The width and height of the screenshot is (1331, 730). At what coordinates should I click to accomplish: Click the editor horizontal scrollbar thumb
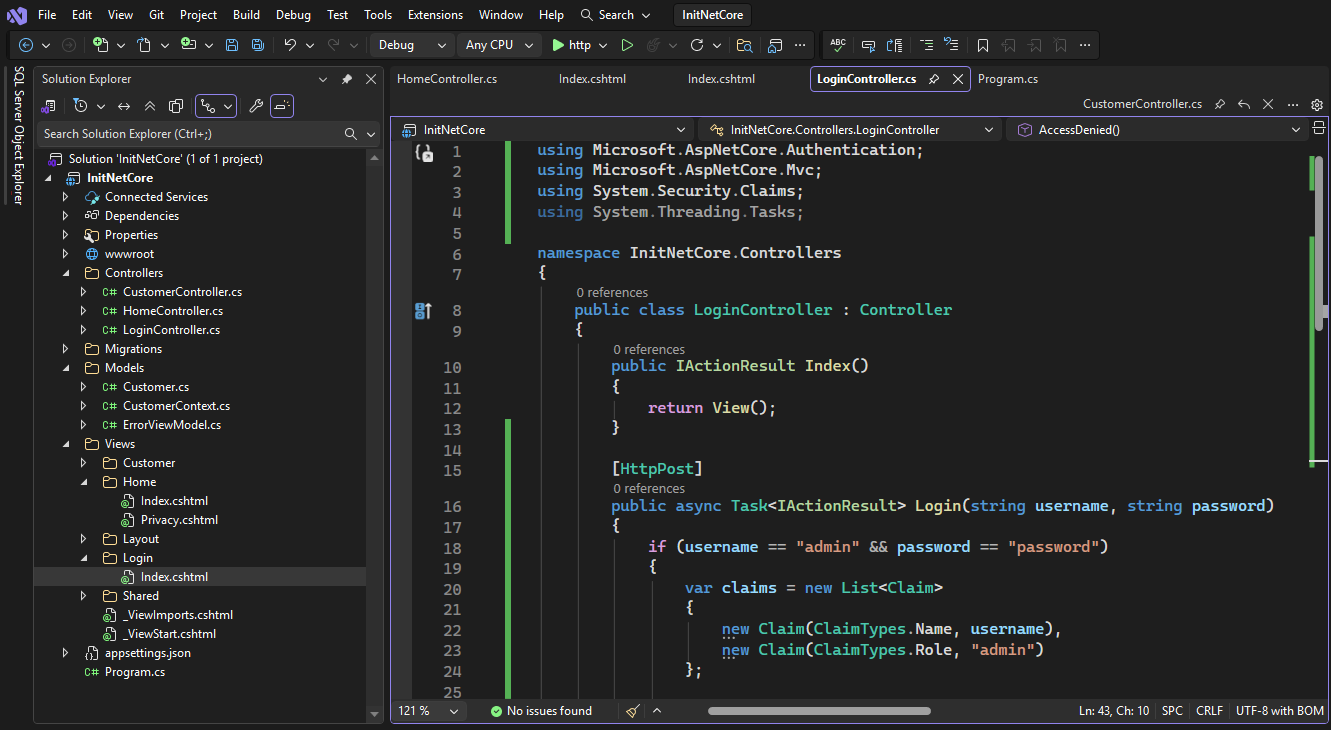pyautogui.click(x=819, y=711)
